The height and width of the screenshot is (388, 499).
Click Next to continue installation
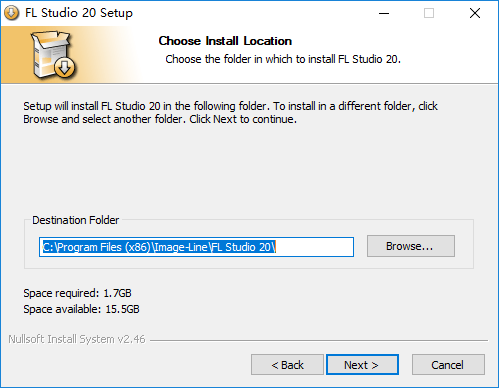click(362, 365)
